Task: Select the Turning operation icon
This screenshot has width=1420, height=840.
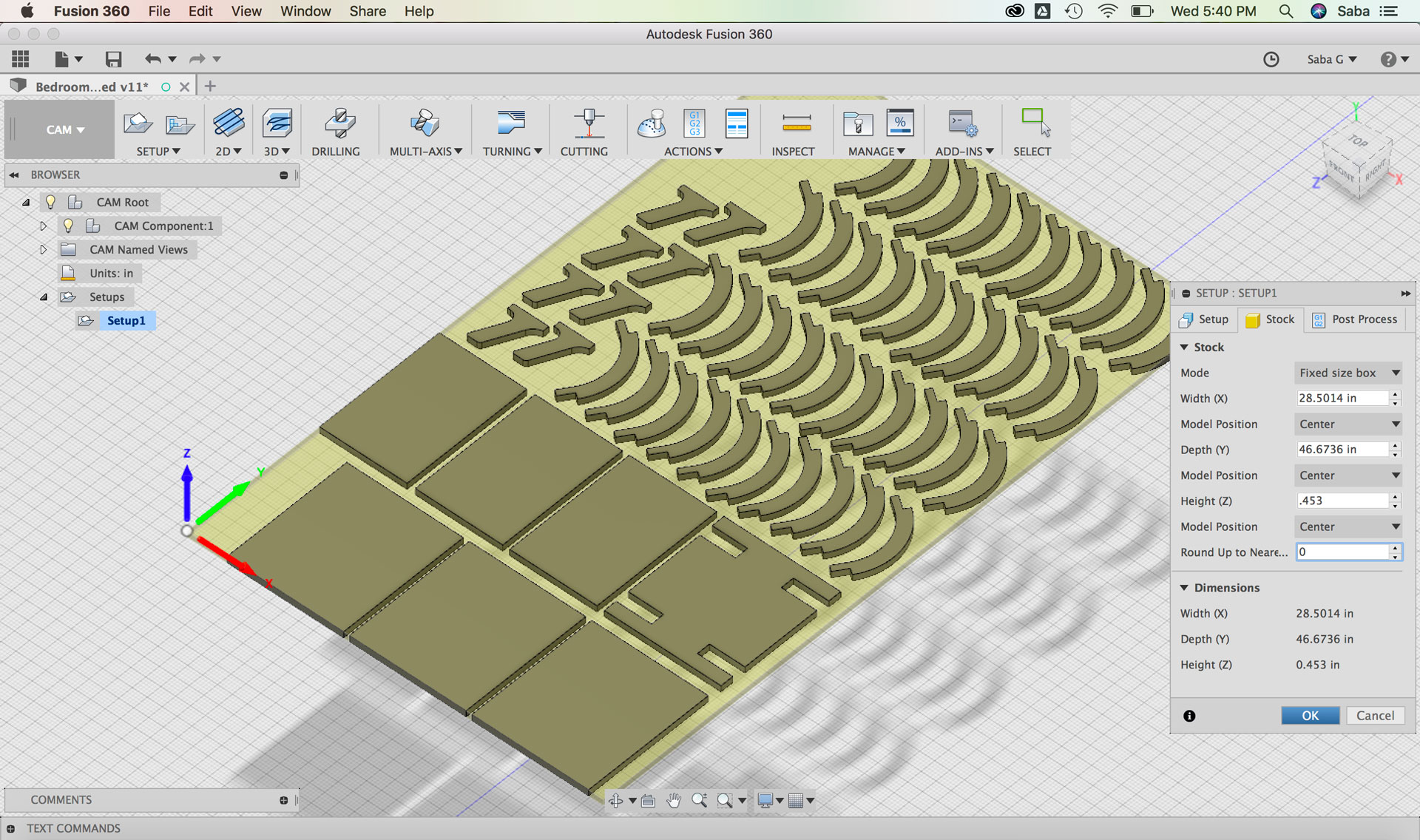Action: [x=510, y=123]
